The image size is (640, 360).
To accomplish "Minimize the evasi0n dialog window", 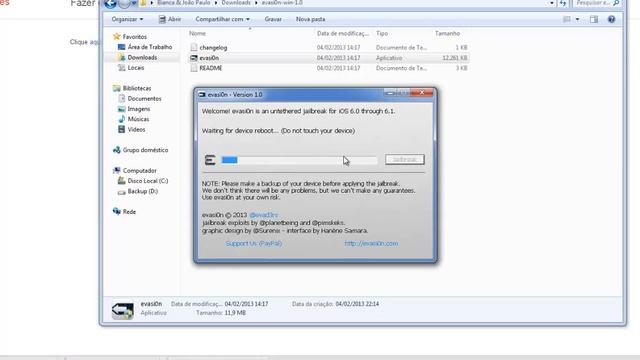I will point(390,93).
